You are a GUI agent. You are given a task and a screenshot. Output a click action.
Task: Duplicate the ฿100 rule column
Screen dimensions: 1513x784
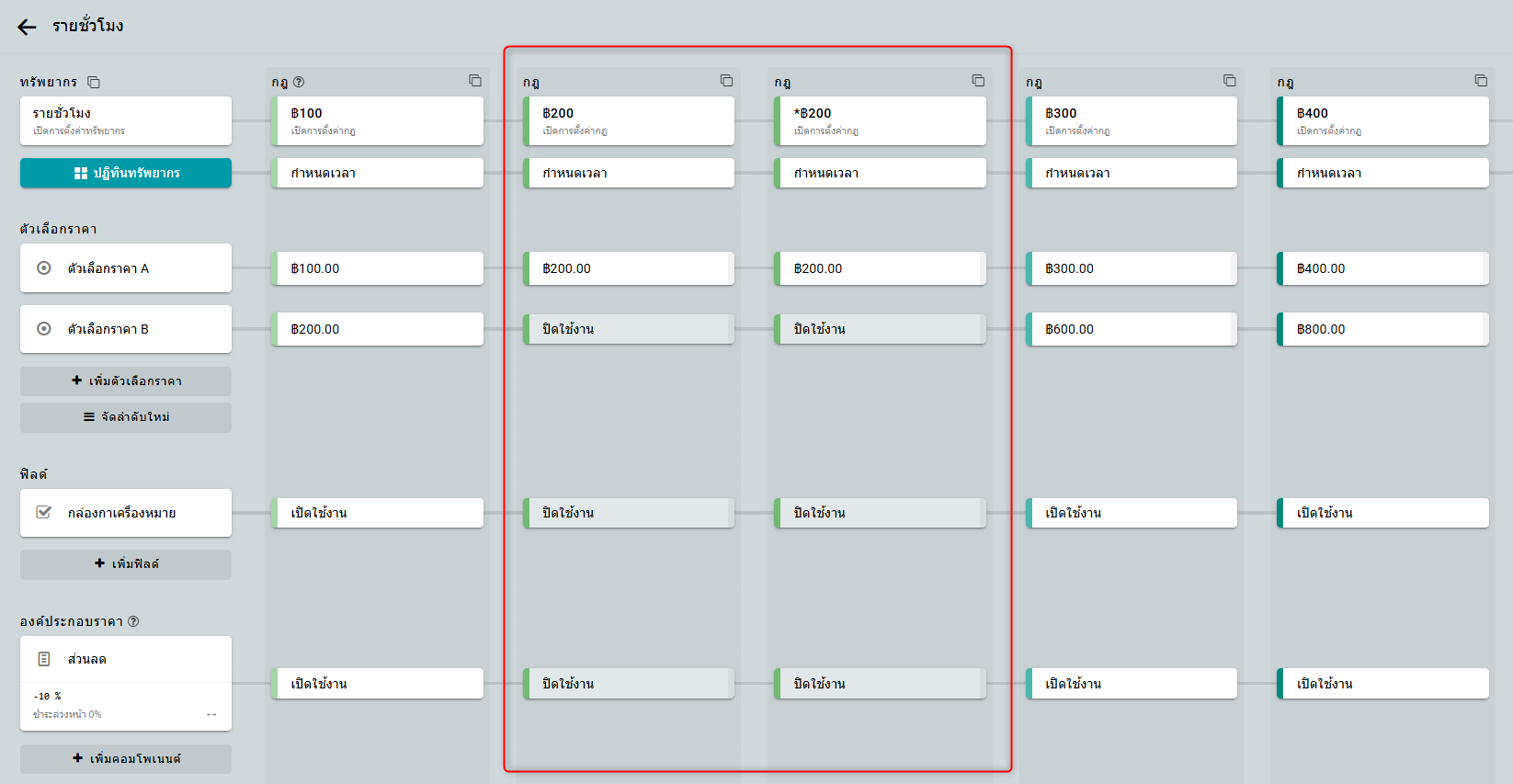pyautogui.click(x=475, y=81)
